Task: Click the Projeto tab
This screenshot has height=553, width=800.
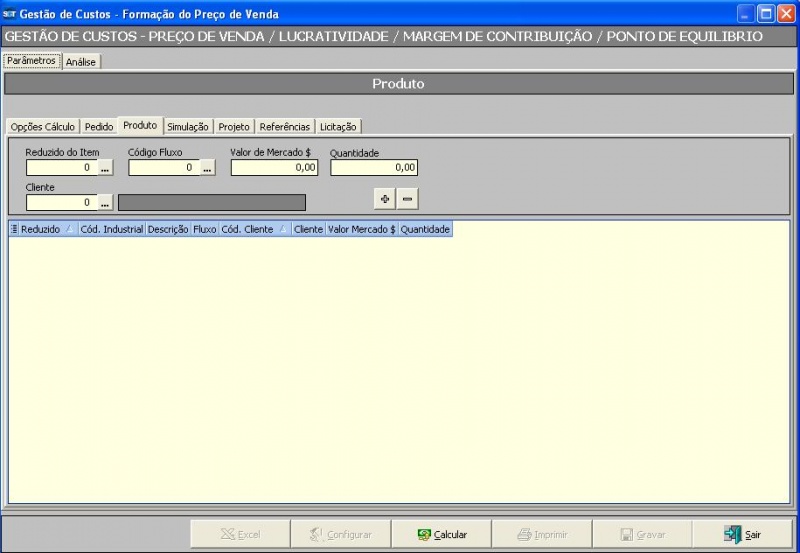Action: [234, 127]
